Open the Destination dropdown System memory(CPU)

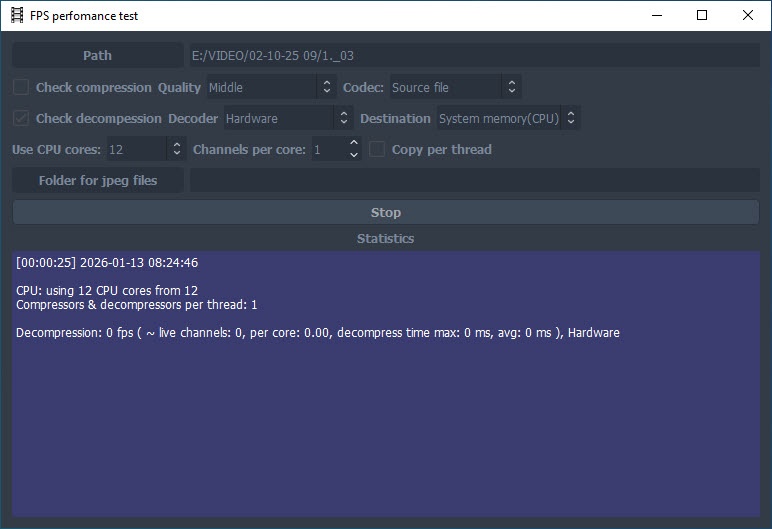pyautogui.click(x=508, y=118)
